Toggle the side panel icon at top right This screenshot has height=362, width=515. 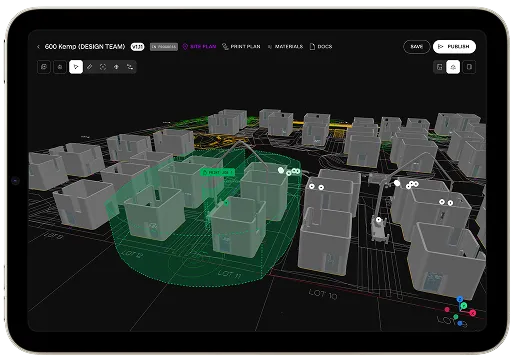pos(469,67)
